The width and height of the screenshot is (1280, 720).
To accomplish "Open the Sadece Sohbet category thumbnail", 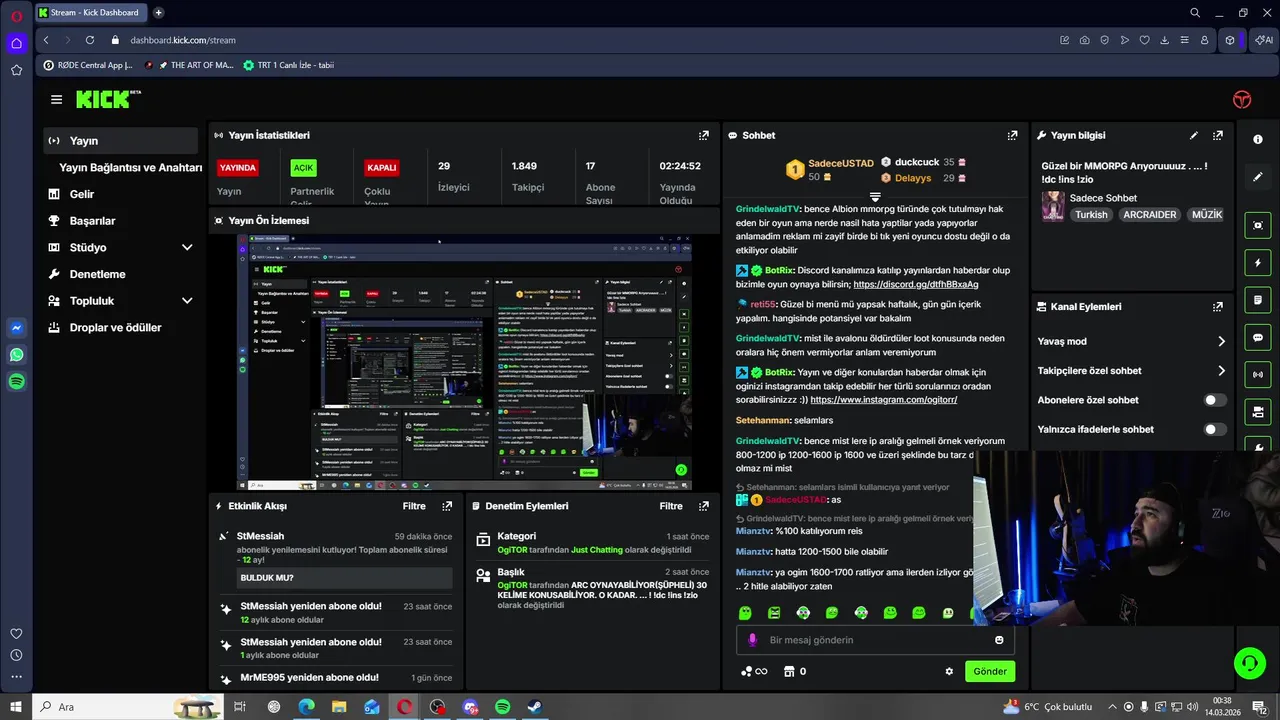I will click(1053, 206).
